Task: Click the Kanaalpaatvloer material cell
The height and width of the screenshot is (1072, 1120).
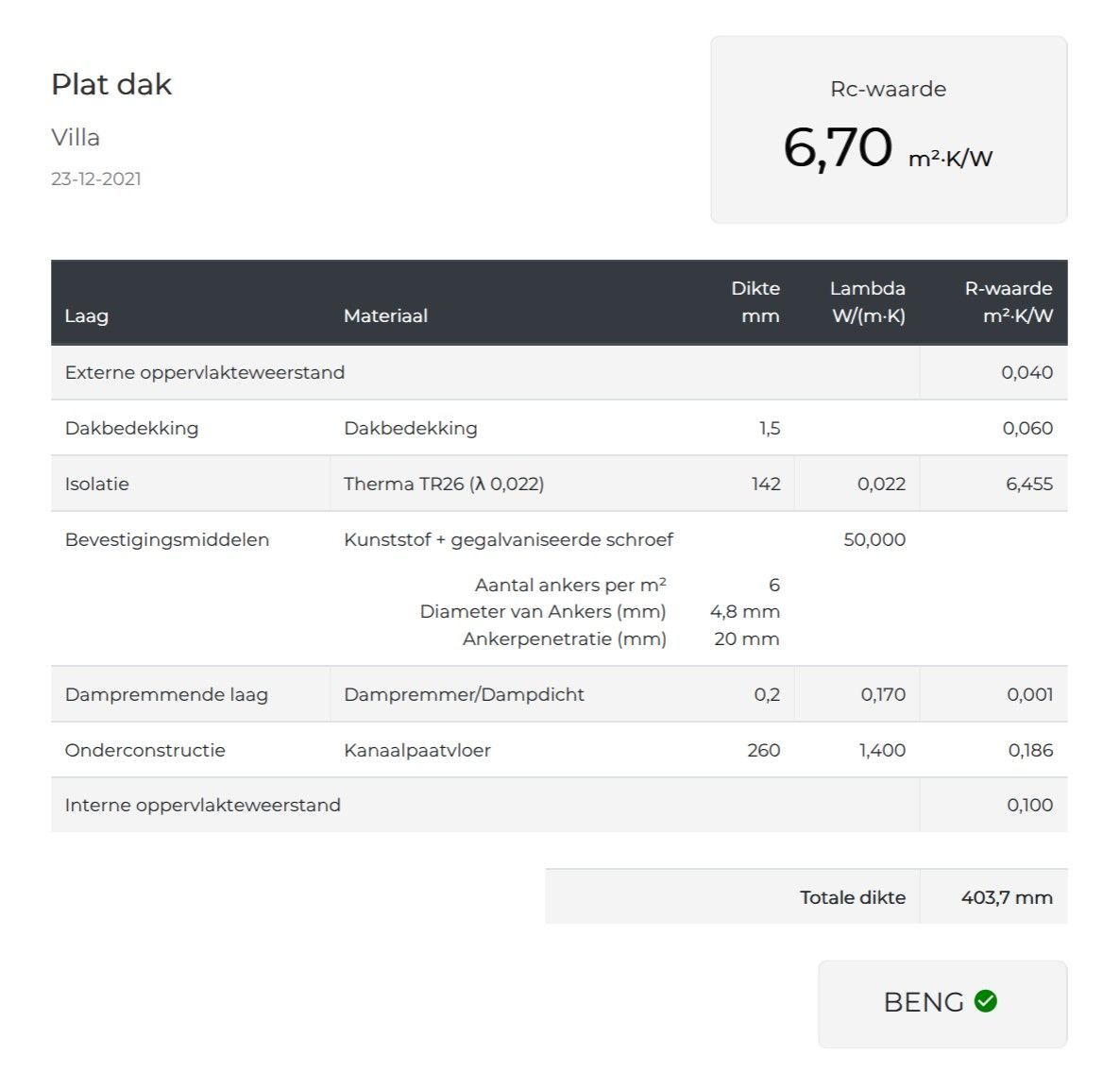Action: click(x=417, y=750)
